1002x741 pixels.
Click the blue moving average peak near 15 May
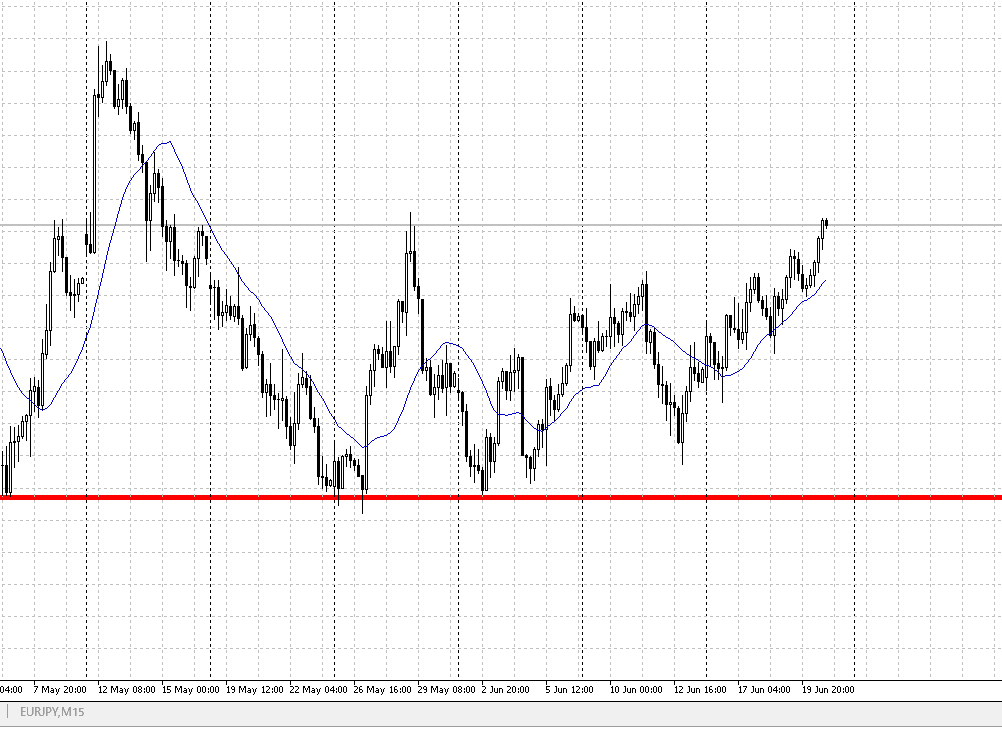click(x=171, y=142)
